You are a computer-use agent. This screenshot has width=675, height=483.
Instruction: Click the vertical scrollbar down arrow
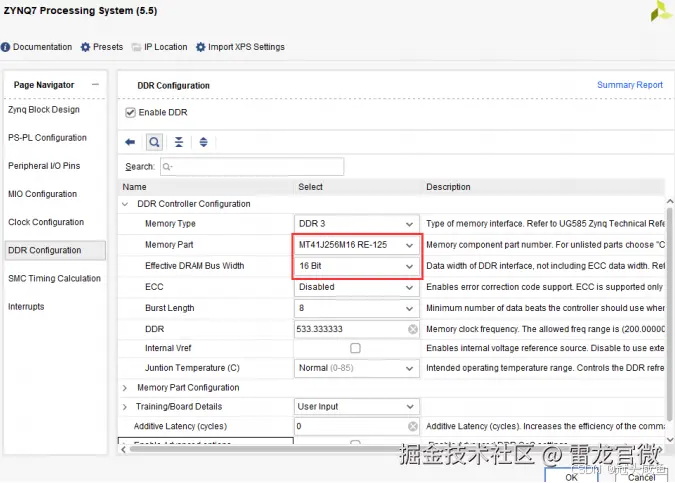click(670, 440)
